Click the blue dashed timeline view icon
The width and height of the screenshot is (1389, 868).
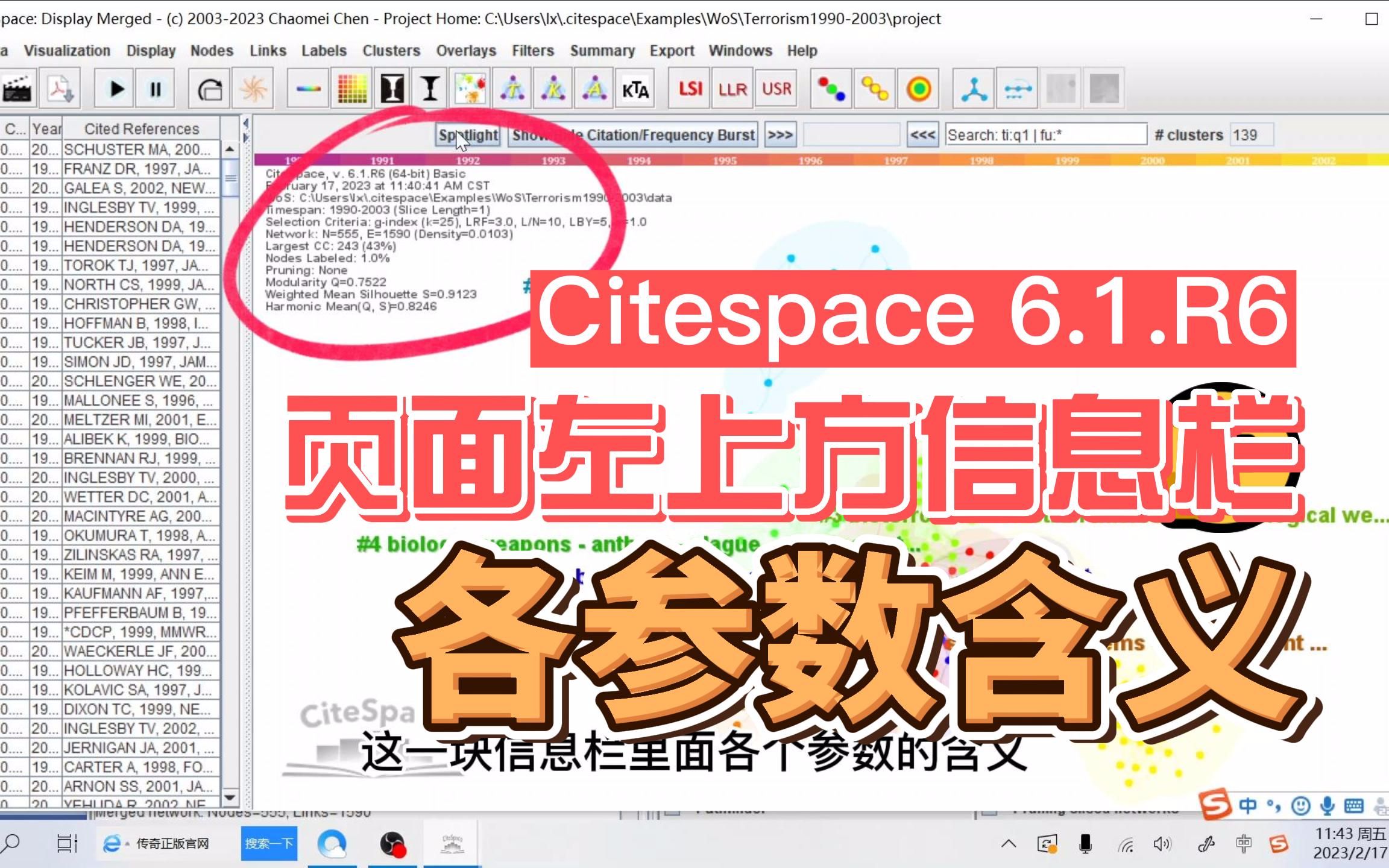click(1018, 89)
